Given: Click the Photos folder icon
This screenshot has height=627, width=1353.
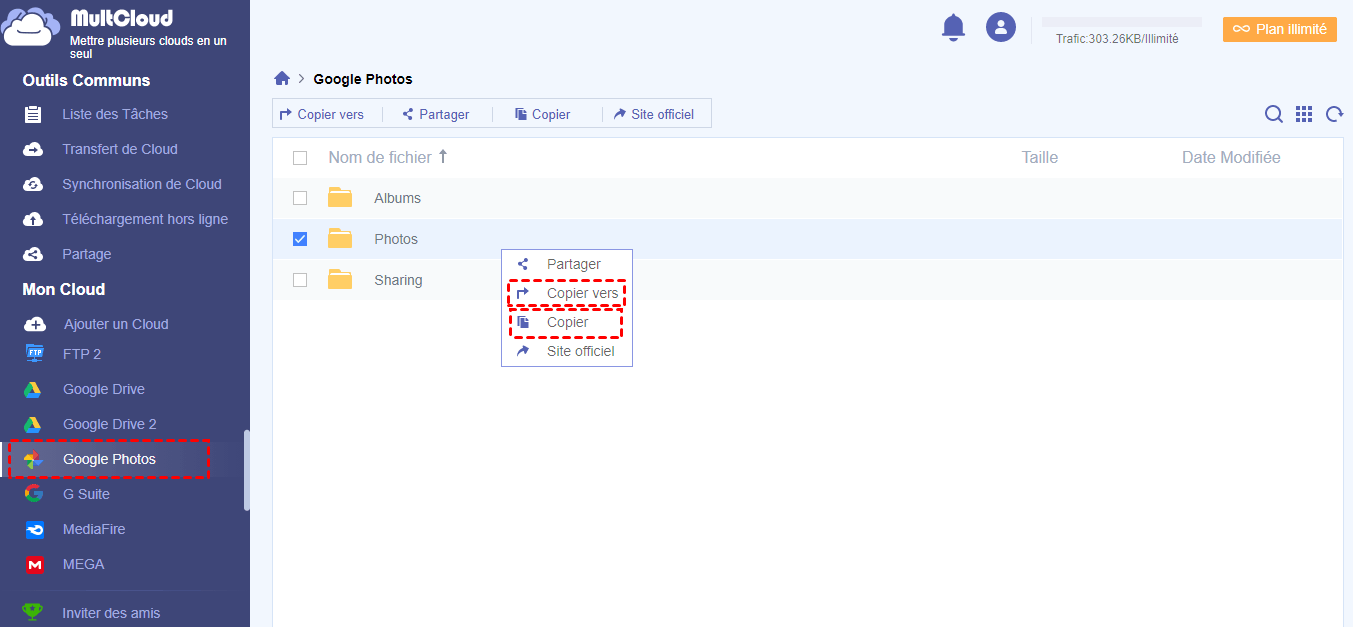Looking at the screenshot, I should click(340, 238).
